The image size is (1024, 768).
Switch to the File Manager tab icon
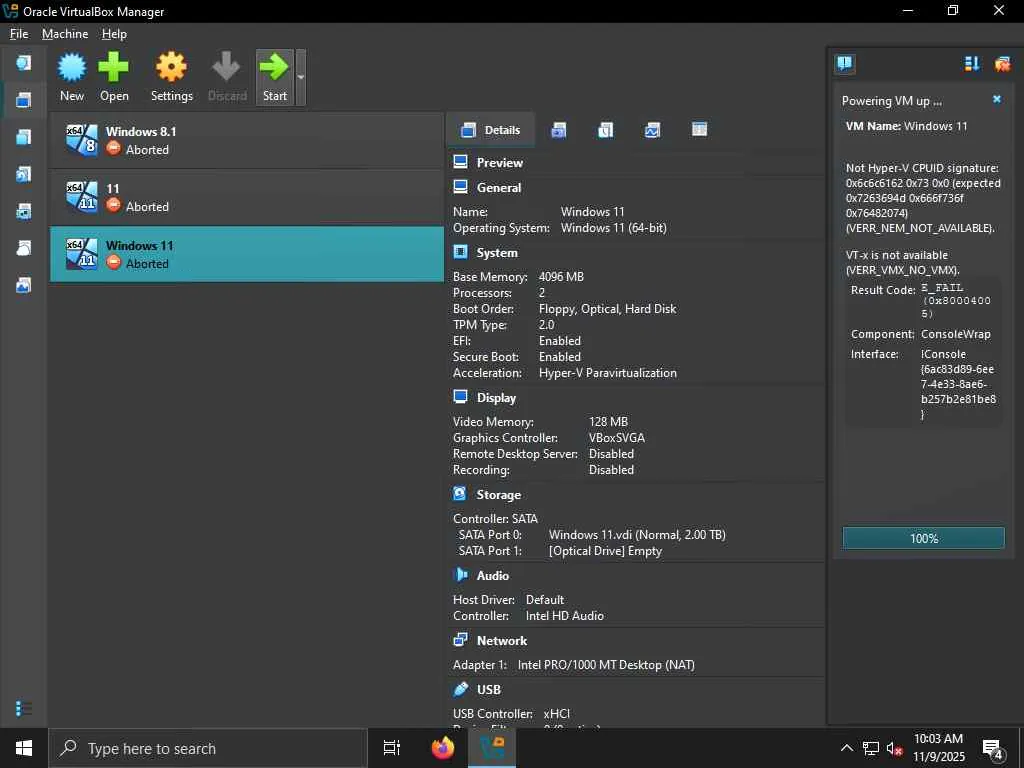(699, 129)
